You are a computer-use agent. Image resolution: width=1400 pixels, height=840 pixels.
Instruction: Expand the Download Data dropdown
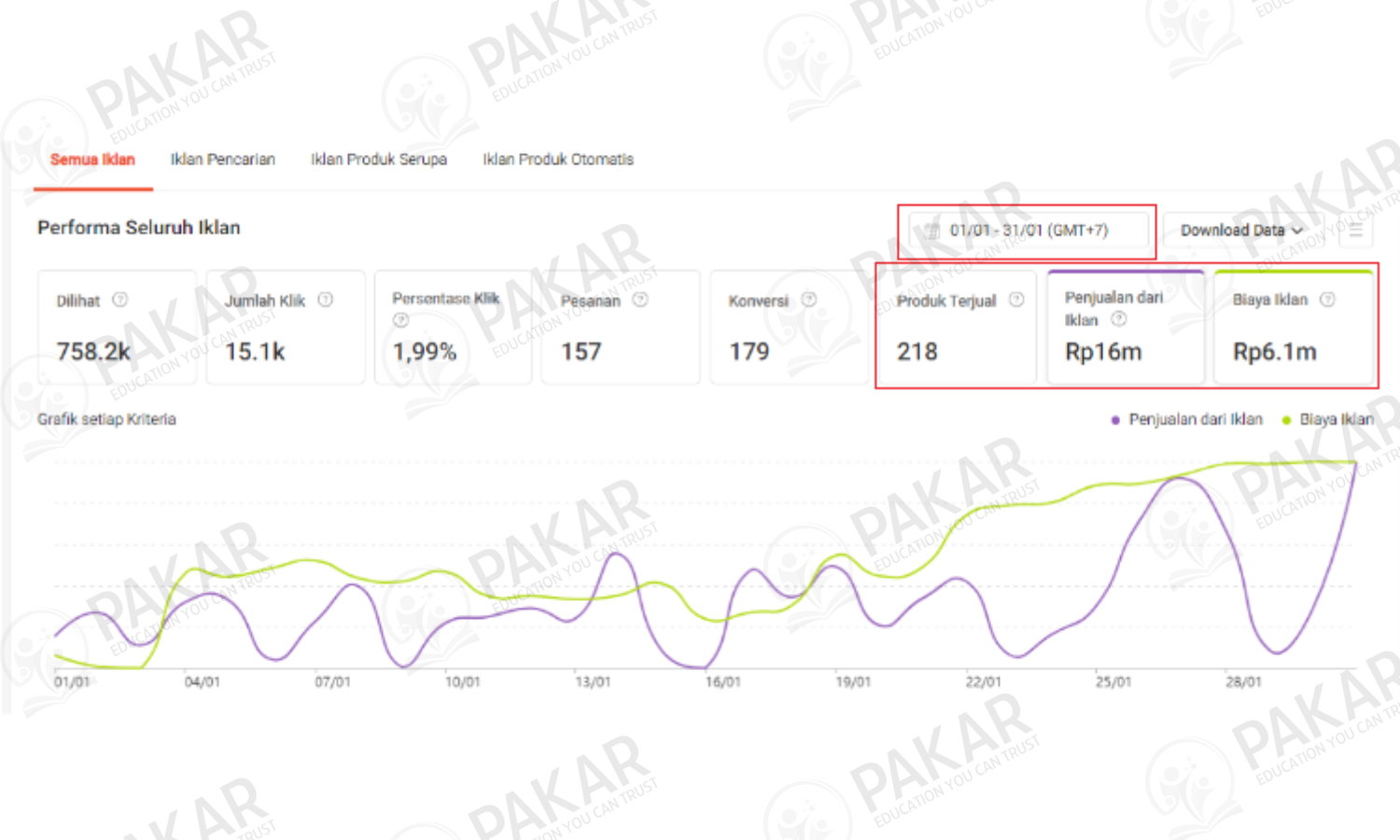1297,230
